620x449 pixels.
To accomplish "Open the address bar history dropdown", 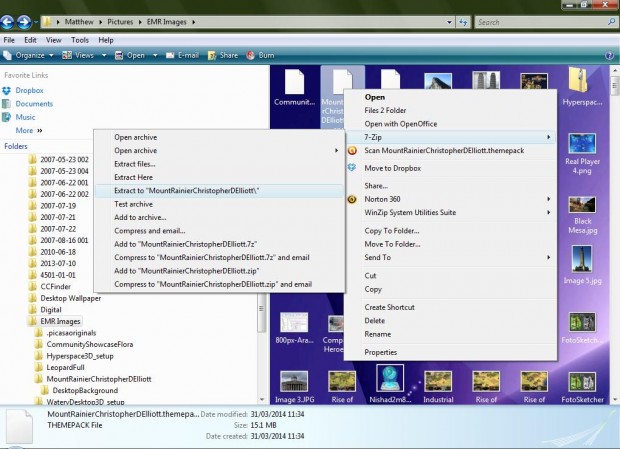I will point(449,22).
